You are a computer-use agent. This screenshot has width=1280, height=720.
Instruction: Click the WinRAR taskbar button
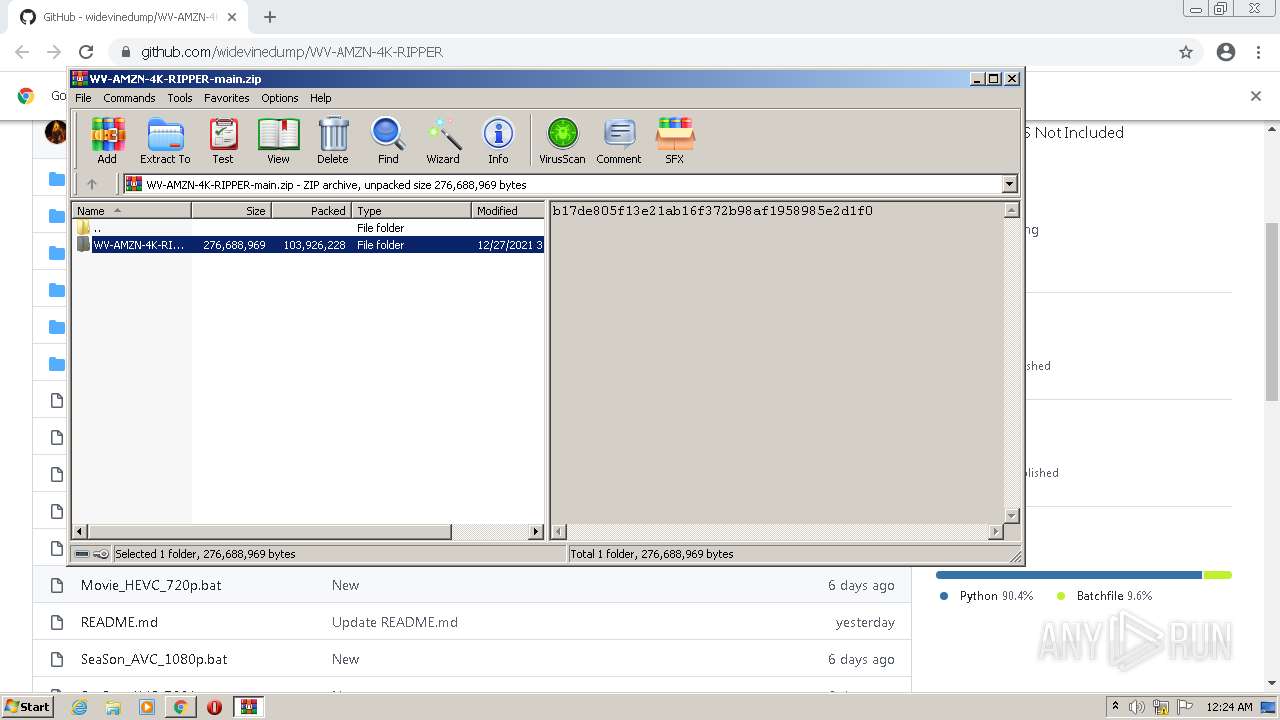[249, 707]
